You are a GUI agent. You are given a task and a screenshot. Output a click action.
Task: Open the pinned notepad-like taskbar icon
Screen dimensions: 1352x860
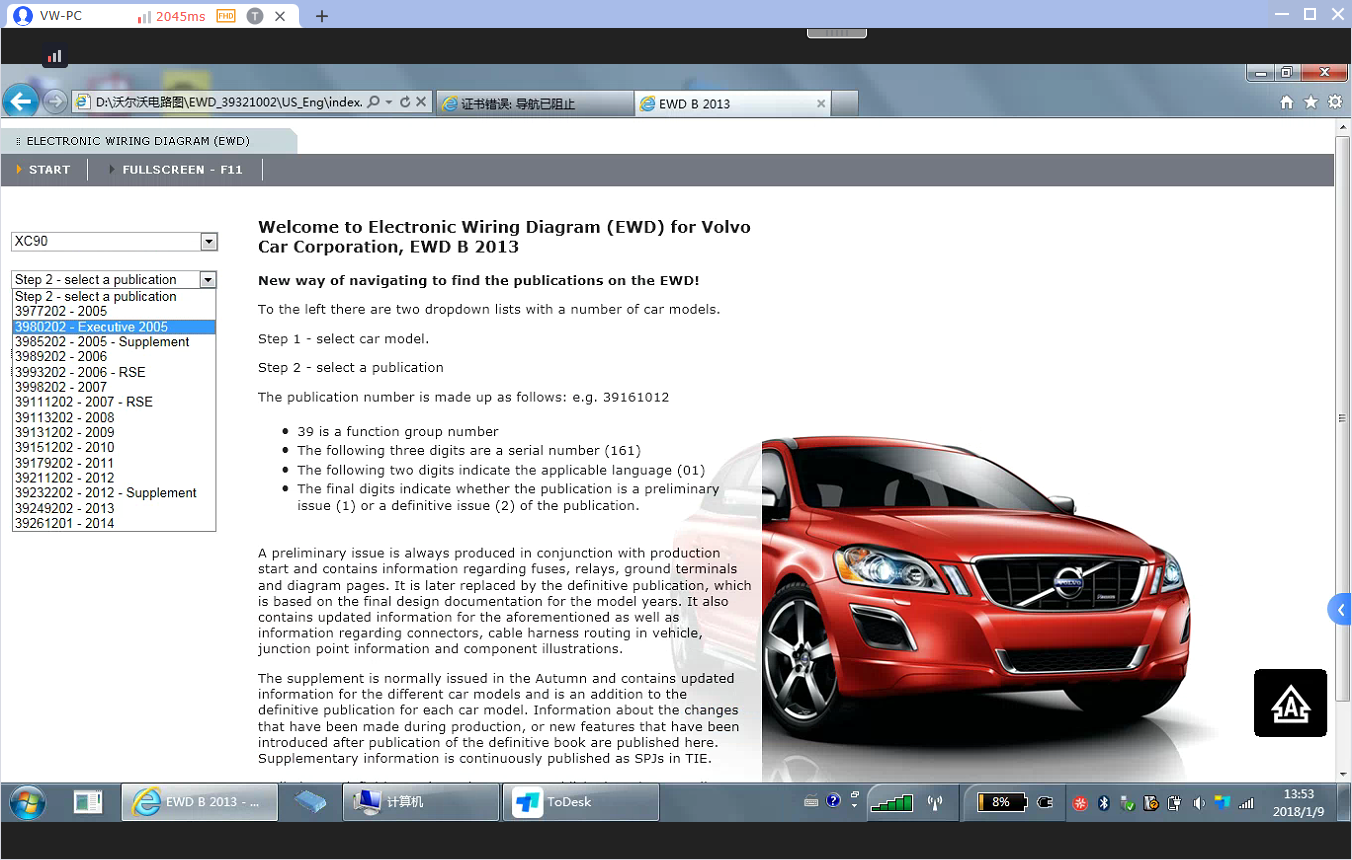click(88, 802)
